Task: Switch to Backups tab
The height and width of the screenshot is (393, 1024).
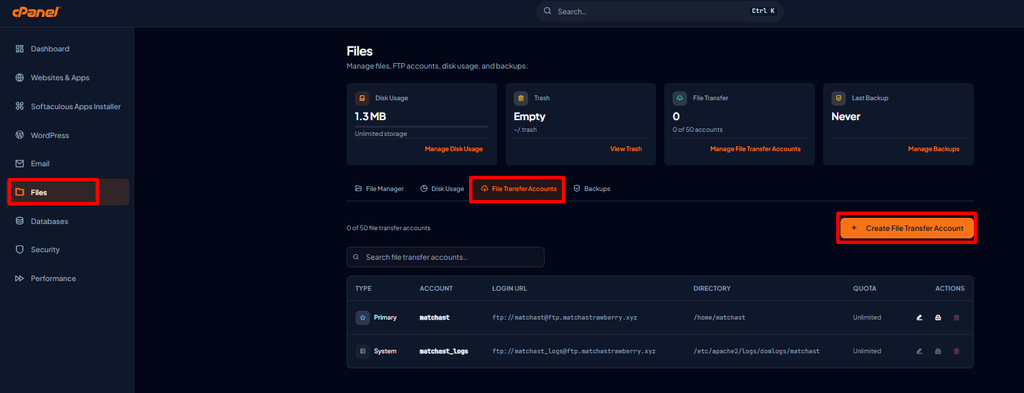Action: (592, 189)
